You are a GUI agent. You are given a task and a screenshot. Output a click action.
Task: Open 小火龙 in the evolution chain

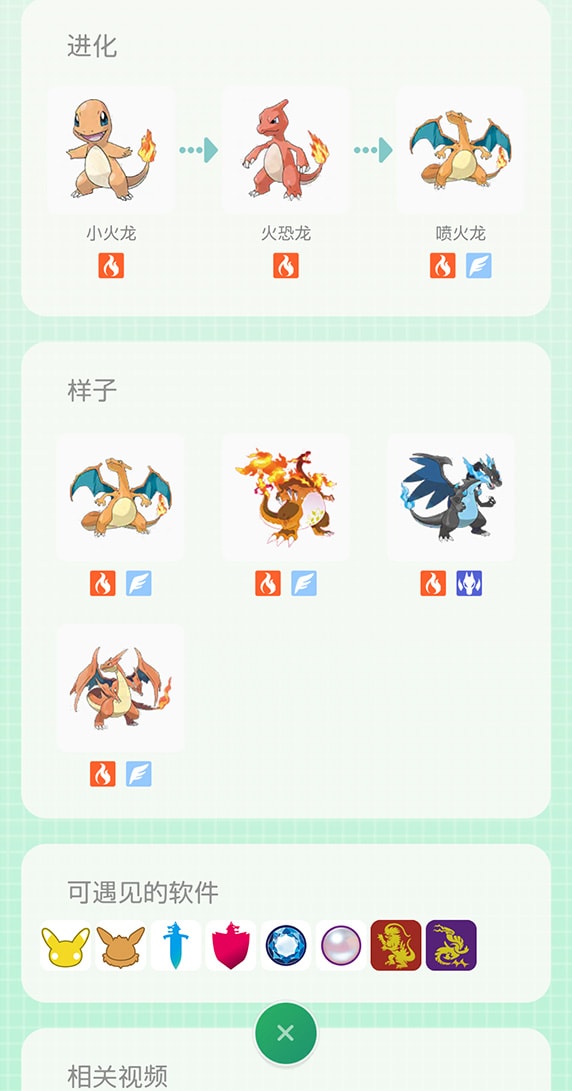click(x=111, y=150)
